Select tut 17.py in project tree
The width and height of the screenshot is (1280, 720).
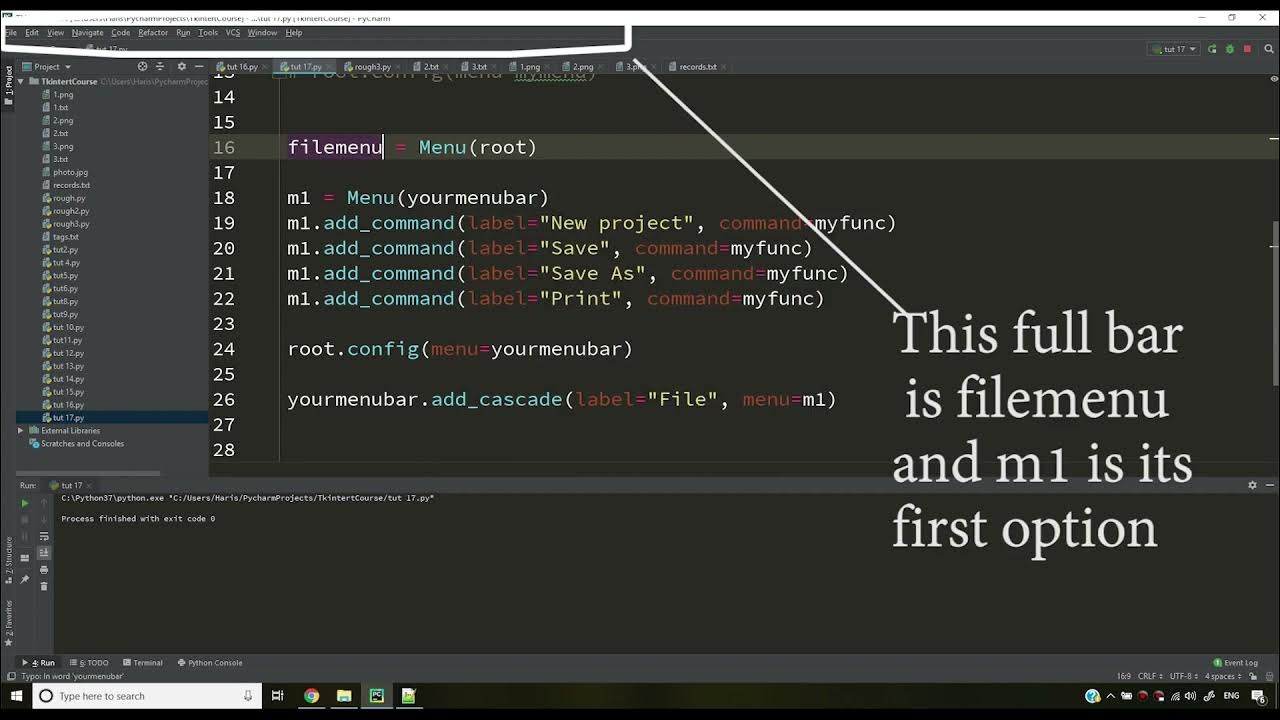(x=68, y=417)
